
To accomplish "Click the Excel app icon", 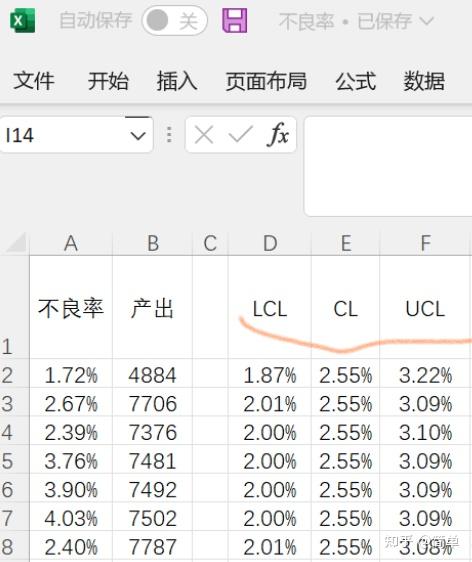I will [22, 21].
